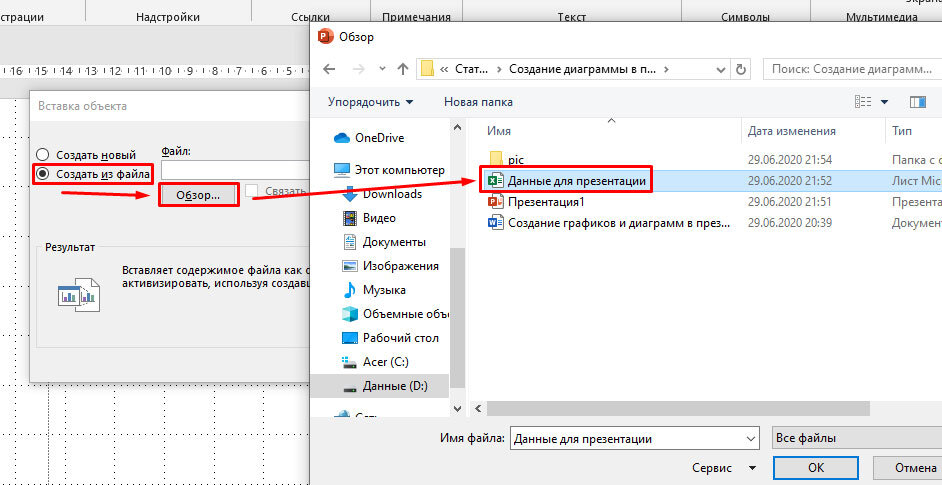This screenshot has height=485, width=942.
Task: Open recent locations dropdown arrow
Action: (x=383, y=69)
